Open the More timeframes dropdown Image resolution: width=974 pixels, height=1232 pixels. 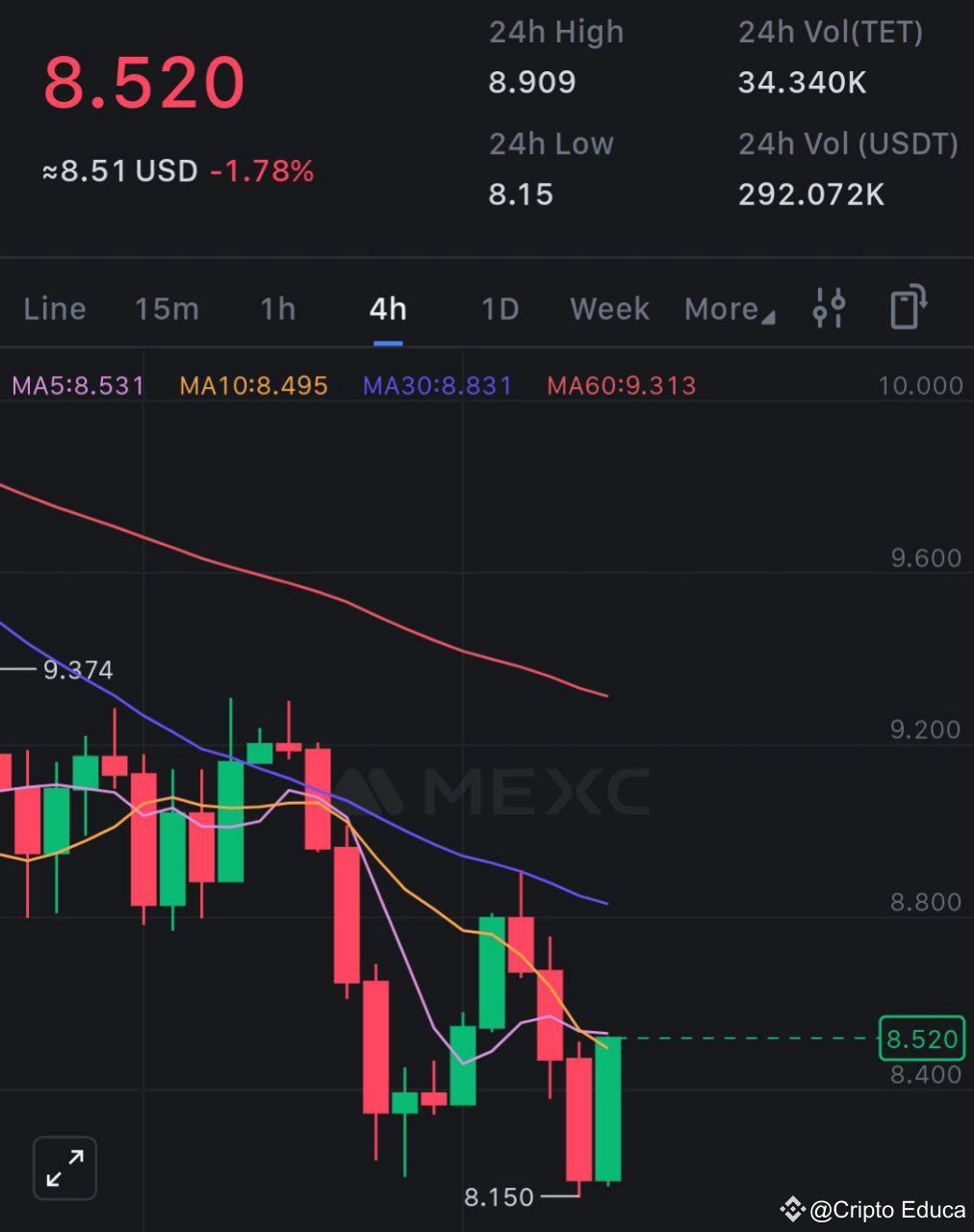tap(728, 308)
